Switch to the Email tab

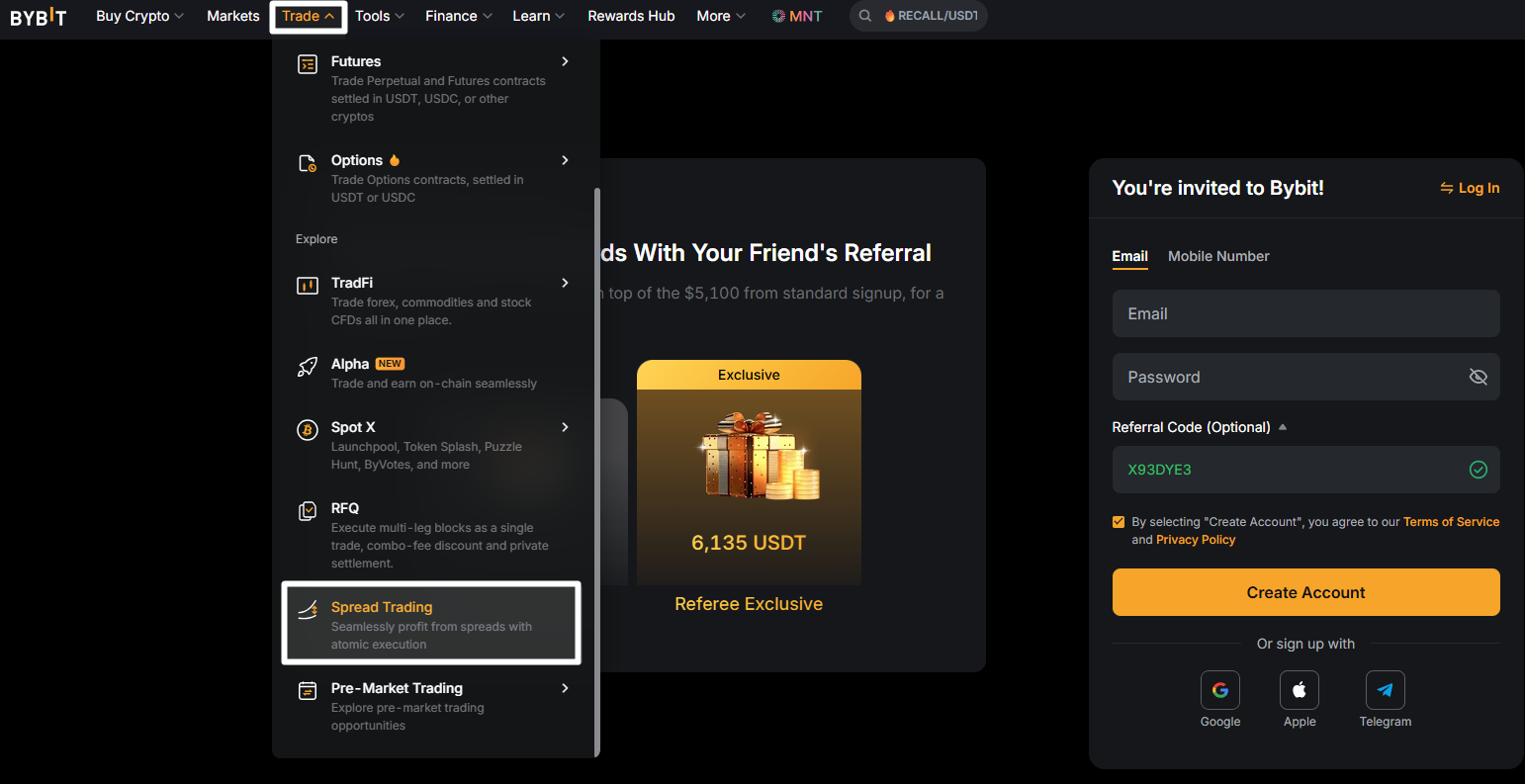coord(1129,256)
